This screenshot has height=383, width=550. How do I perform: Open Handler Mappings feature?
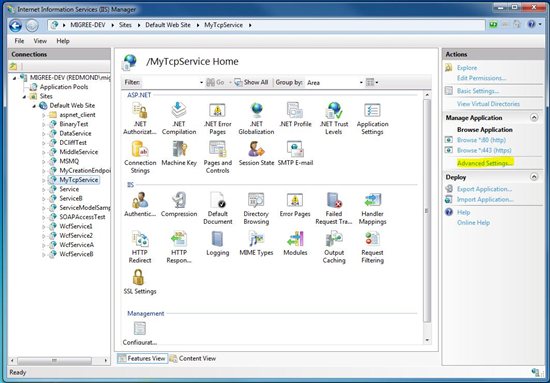tap(373, 208)
